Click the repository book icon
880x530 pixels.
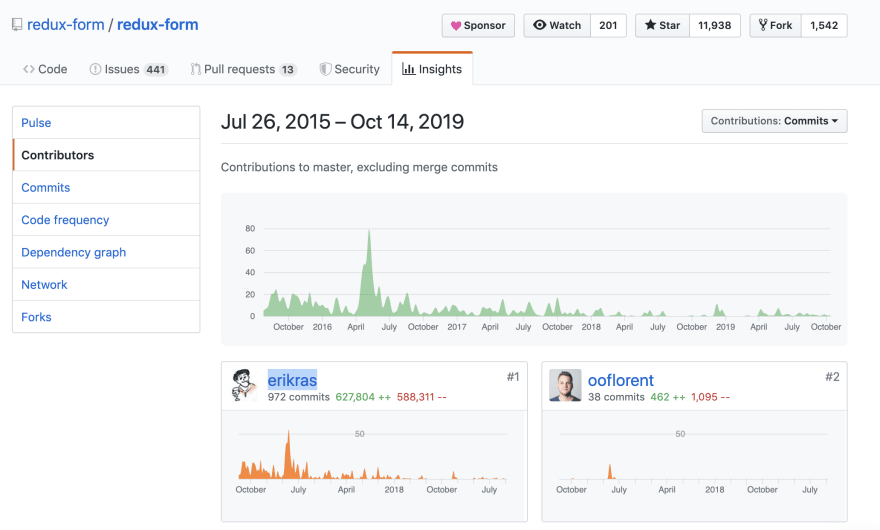tap(17, 25)
